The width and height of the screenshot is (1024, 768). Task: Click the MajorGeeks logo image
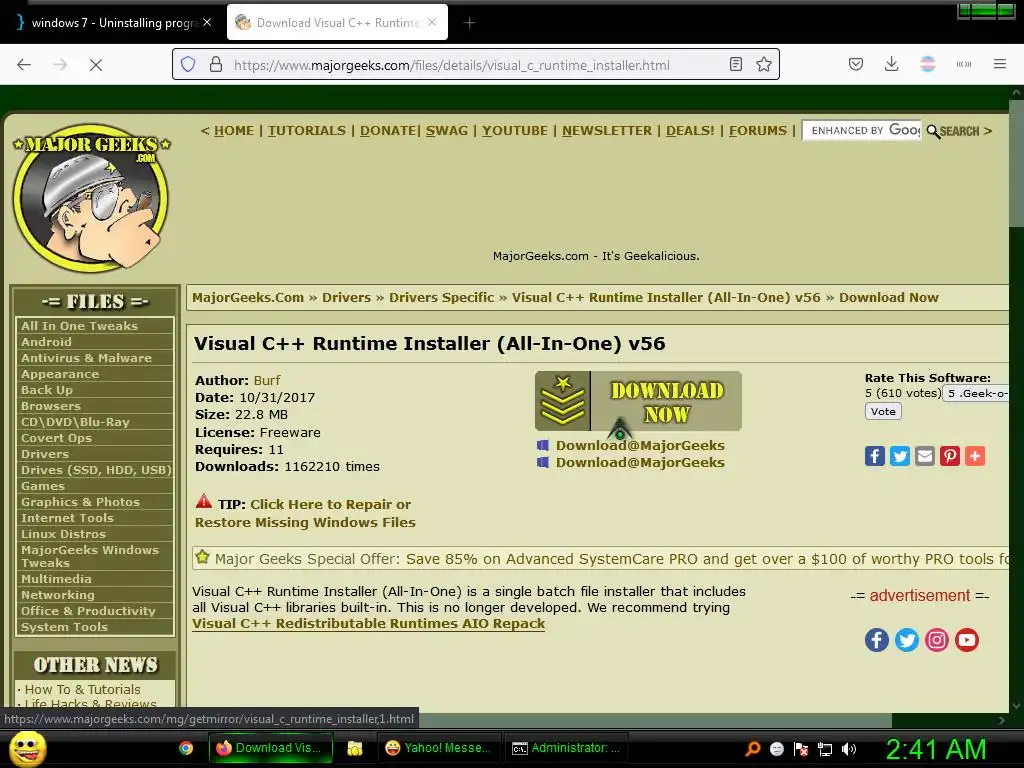(x=91, y=198)
